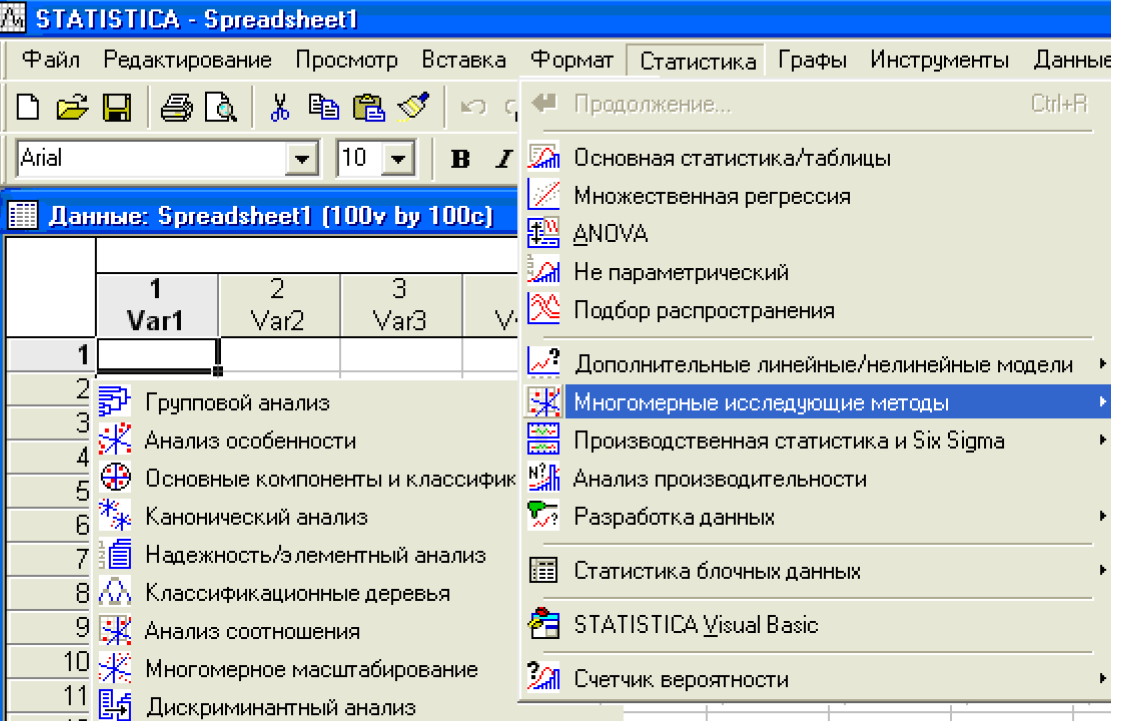1121x721 pixels.
Task: Expand Статистика блочных данных submenu
Action: pyautogui.click(x=1103, y=570)
